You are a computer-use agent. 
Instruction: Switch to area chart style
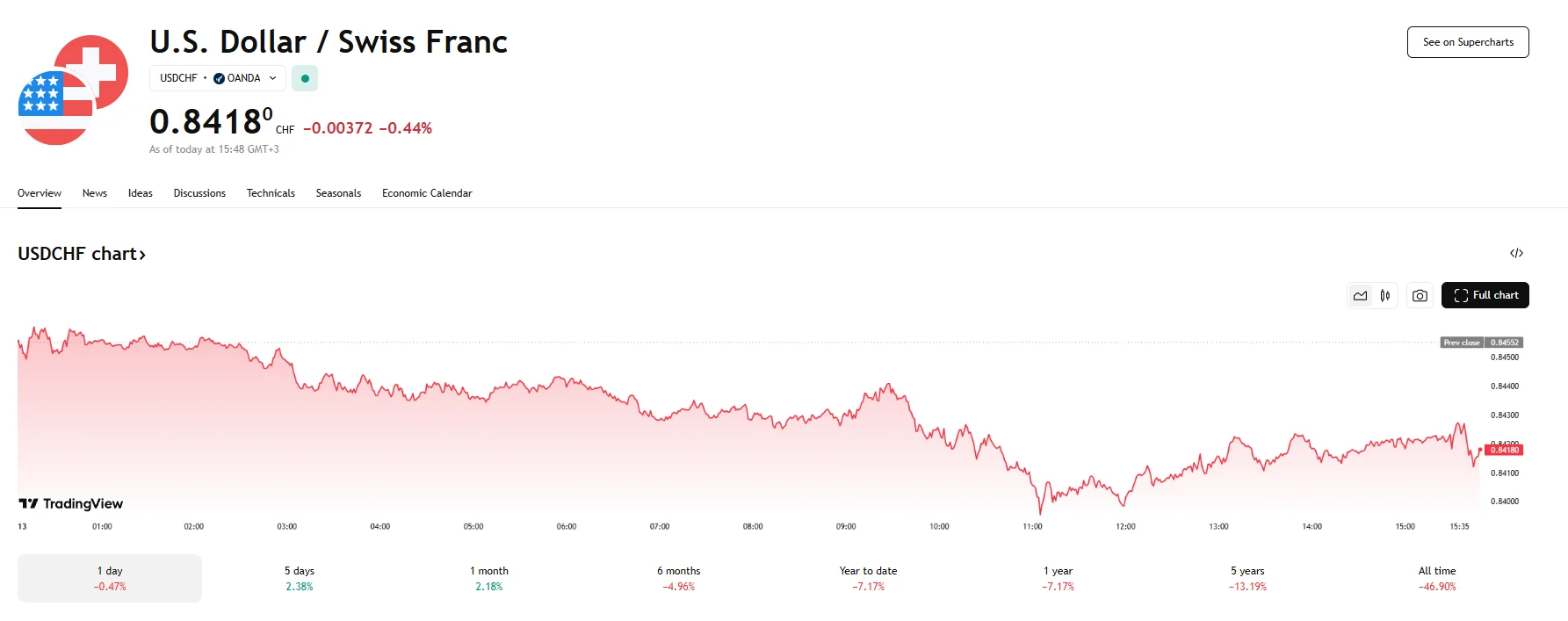click(1360, 296)
